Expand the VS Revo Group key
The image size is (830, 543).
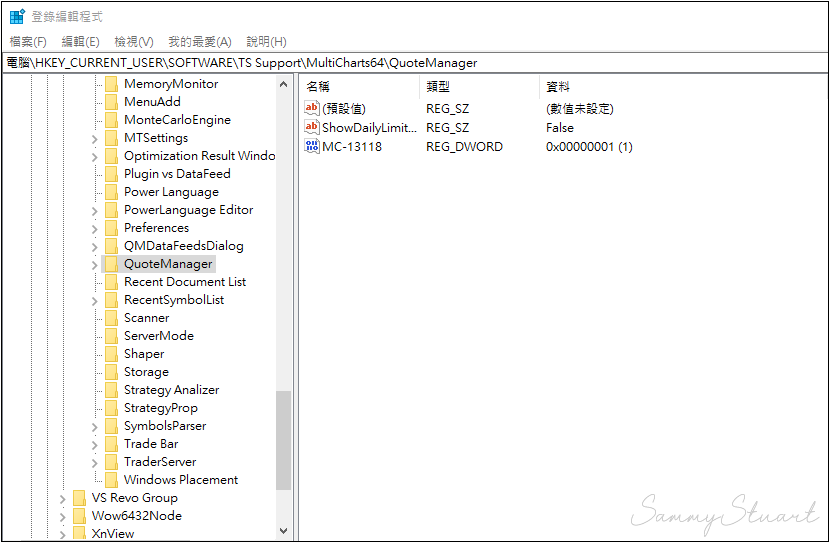(62, 499)
